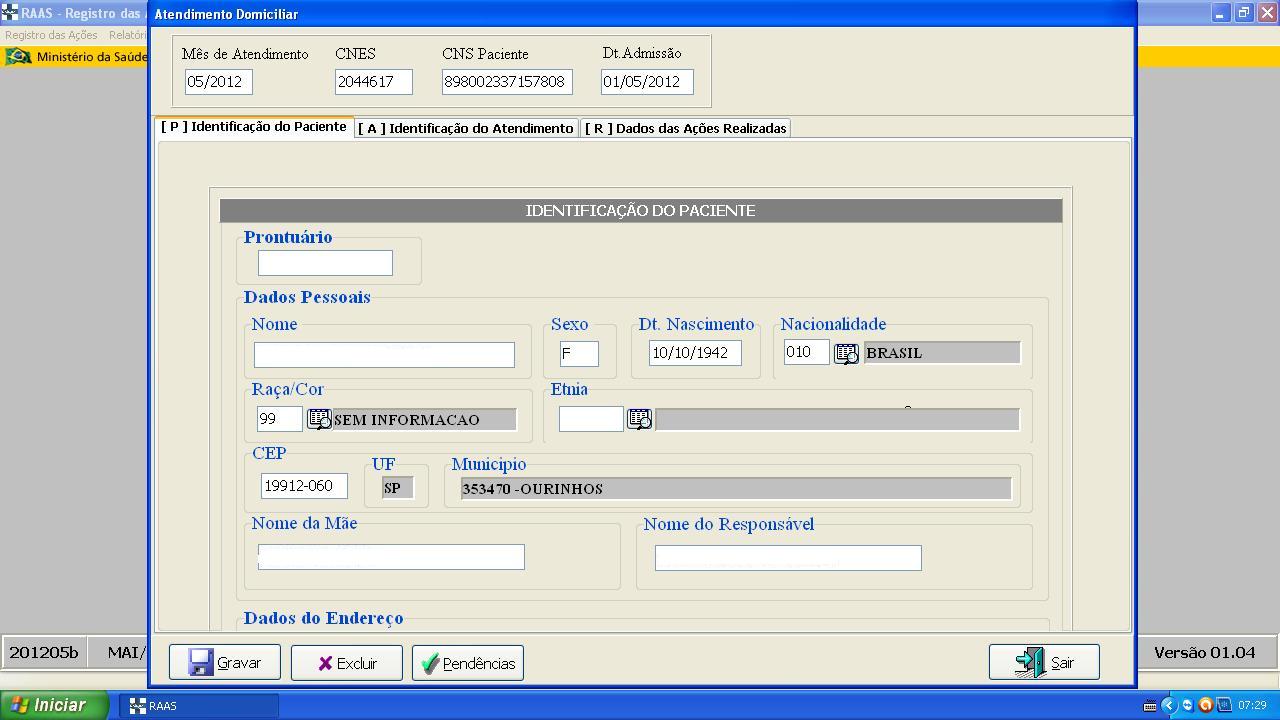Click the Excluir button
Viewport: 1280px width, 720px height.
[347, 663]
